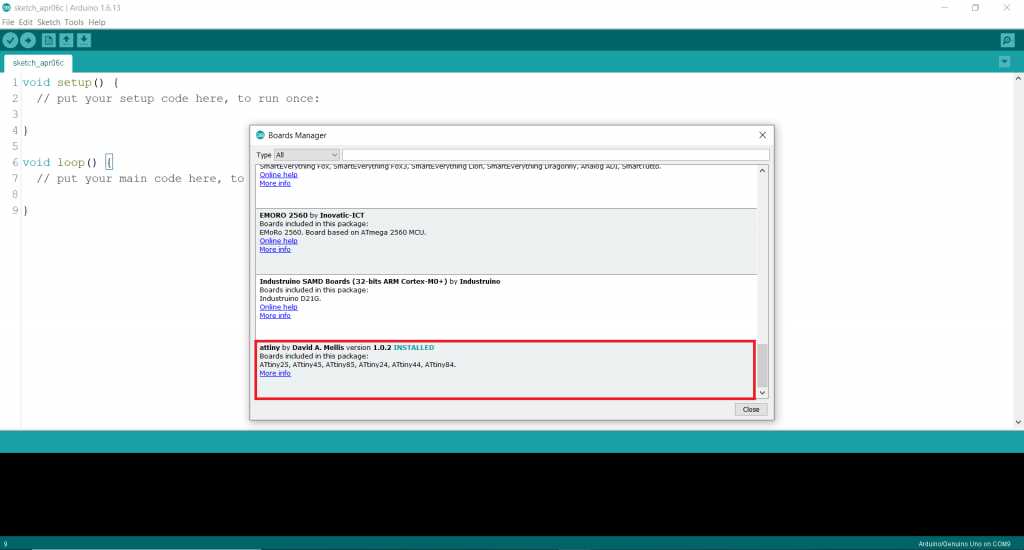Open the File menu
Image resolution: width=1024 pixels, height=550 pixels.
tap(8, 22)
